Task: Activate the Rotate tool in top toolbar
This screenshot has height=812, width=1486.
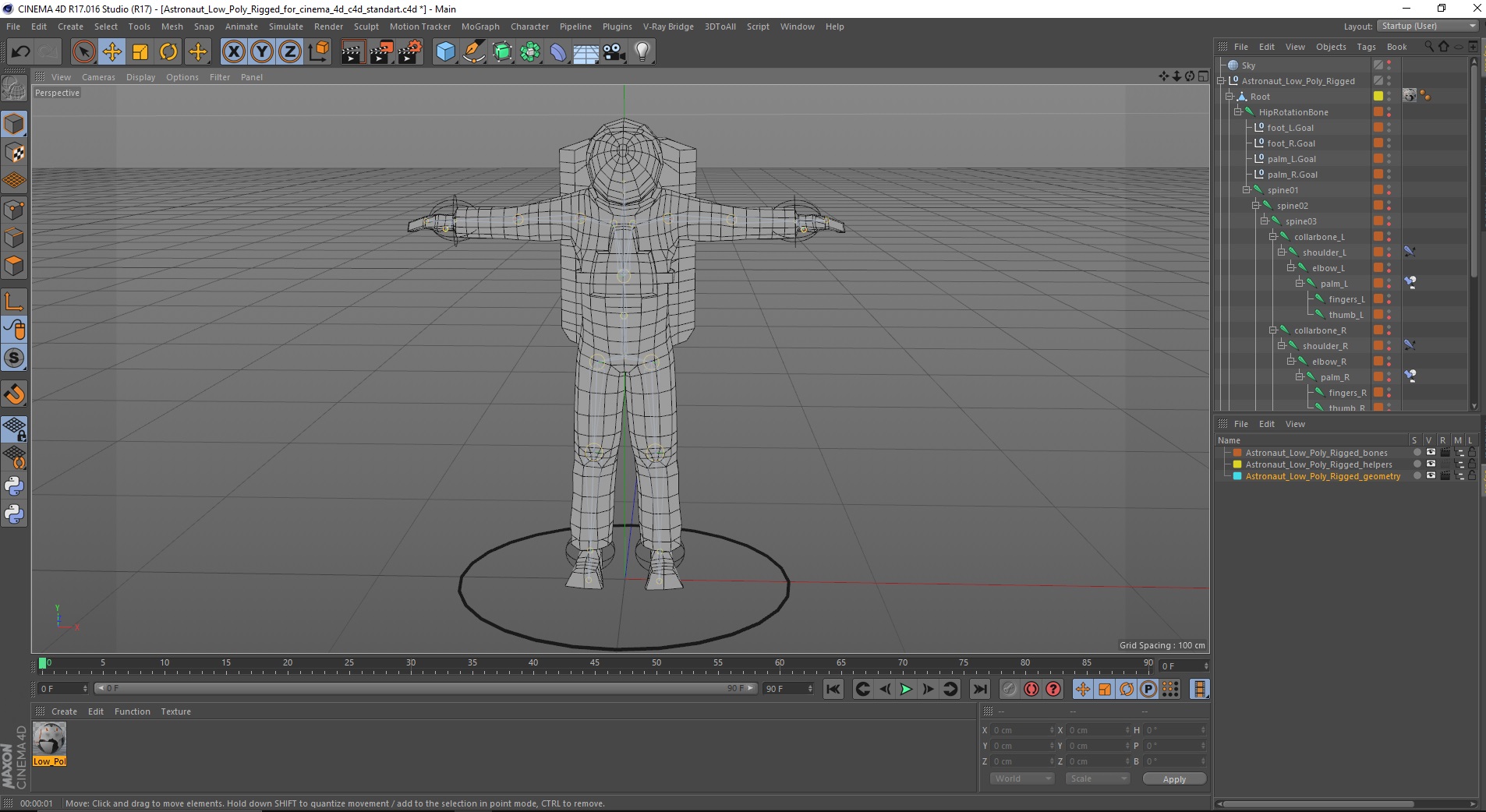Action: [168, 52]
